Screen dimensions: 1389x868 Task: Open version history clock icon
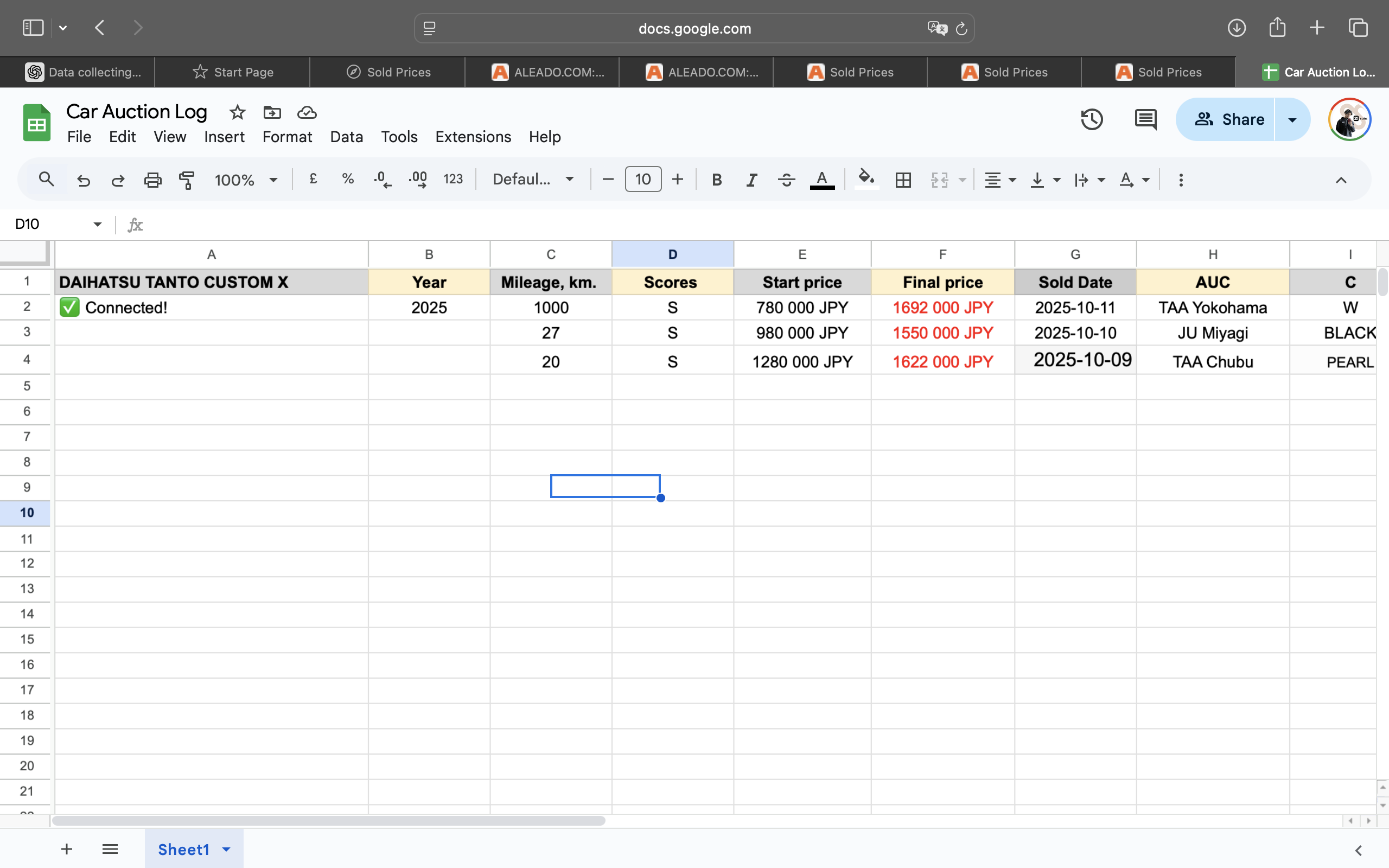[1092, 119]
